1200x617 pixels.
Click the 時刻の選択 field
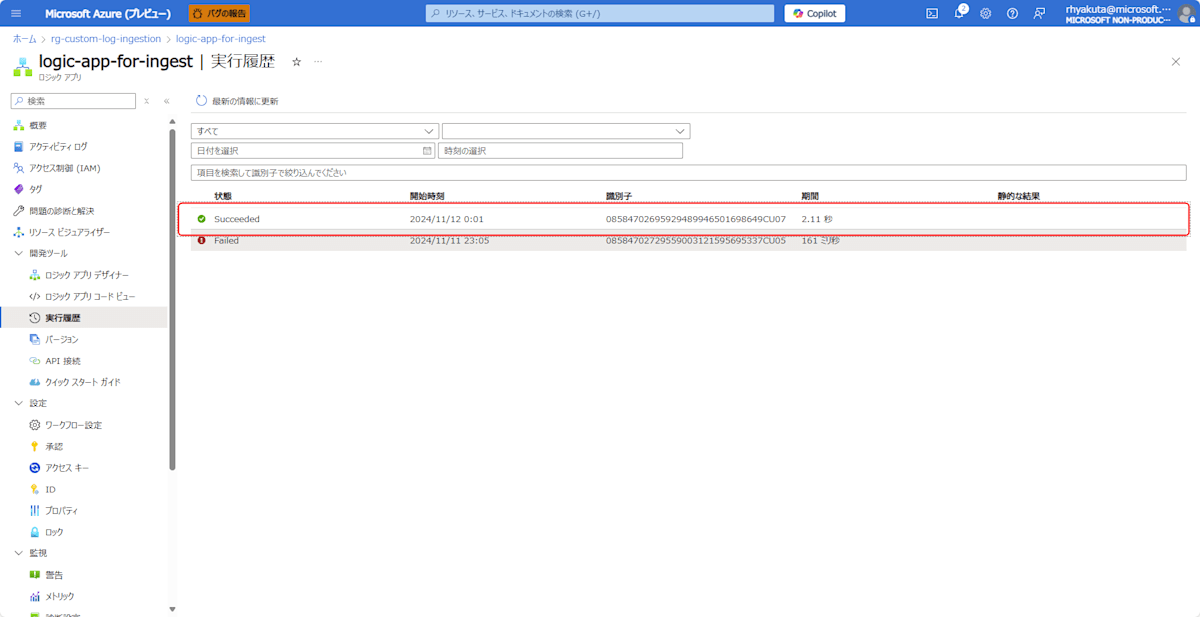pos(560,150)
